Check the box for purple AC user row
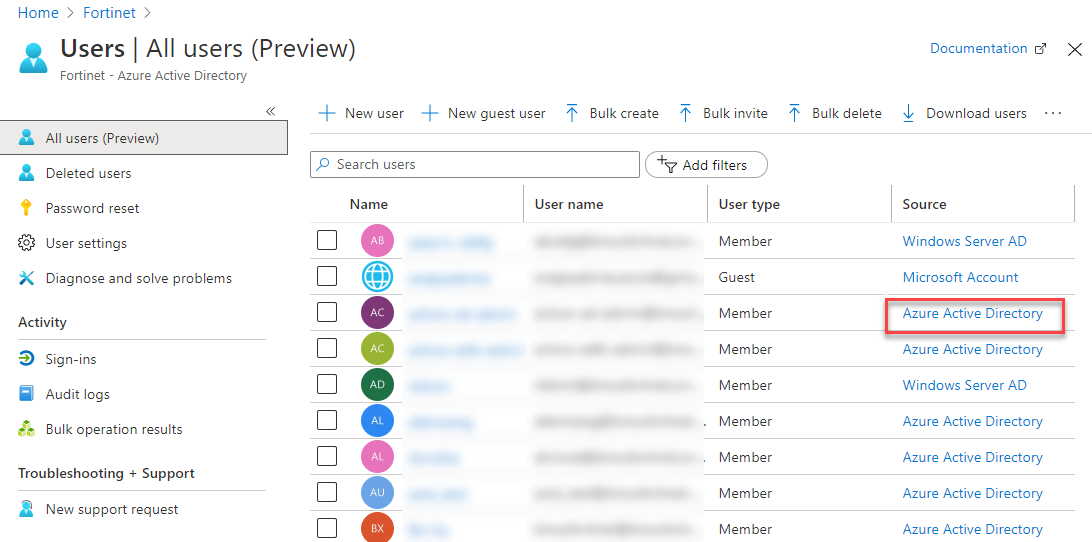1092x542 pixels. (327, 312)
